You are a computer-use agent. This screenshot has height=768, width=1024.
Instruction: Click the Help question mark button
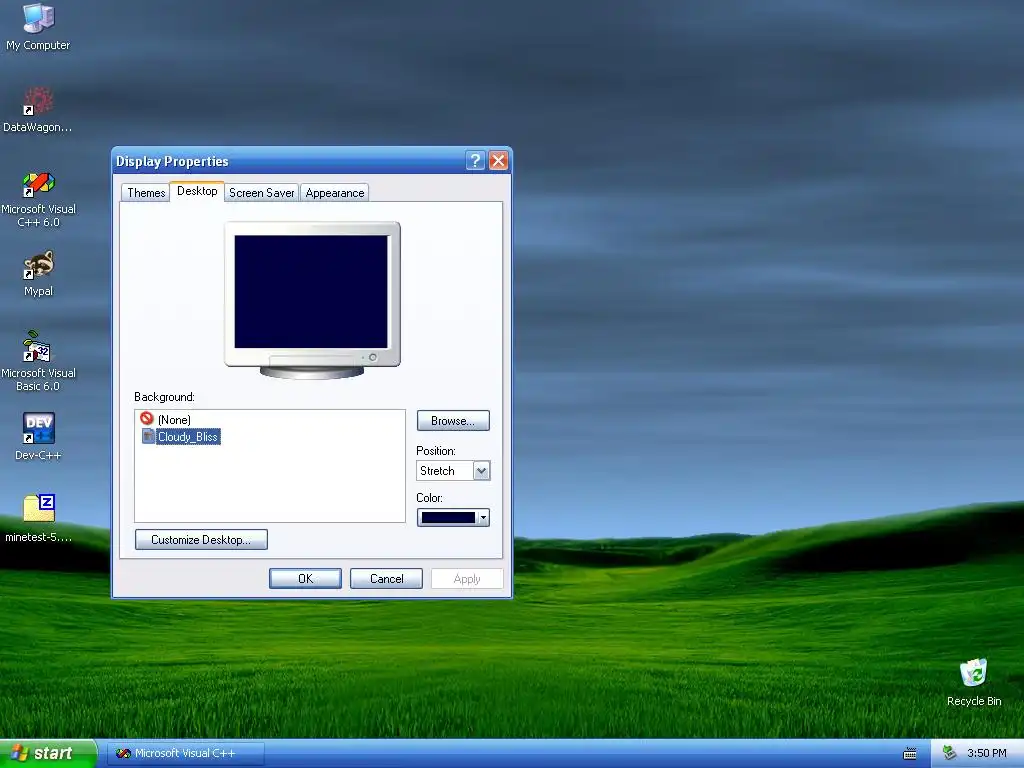click(475, 161)
